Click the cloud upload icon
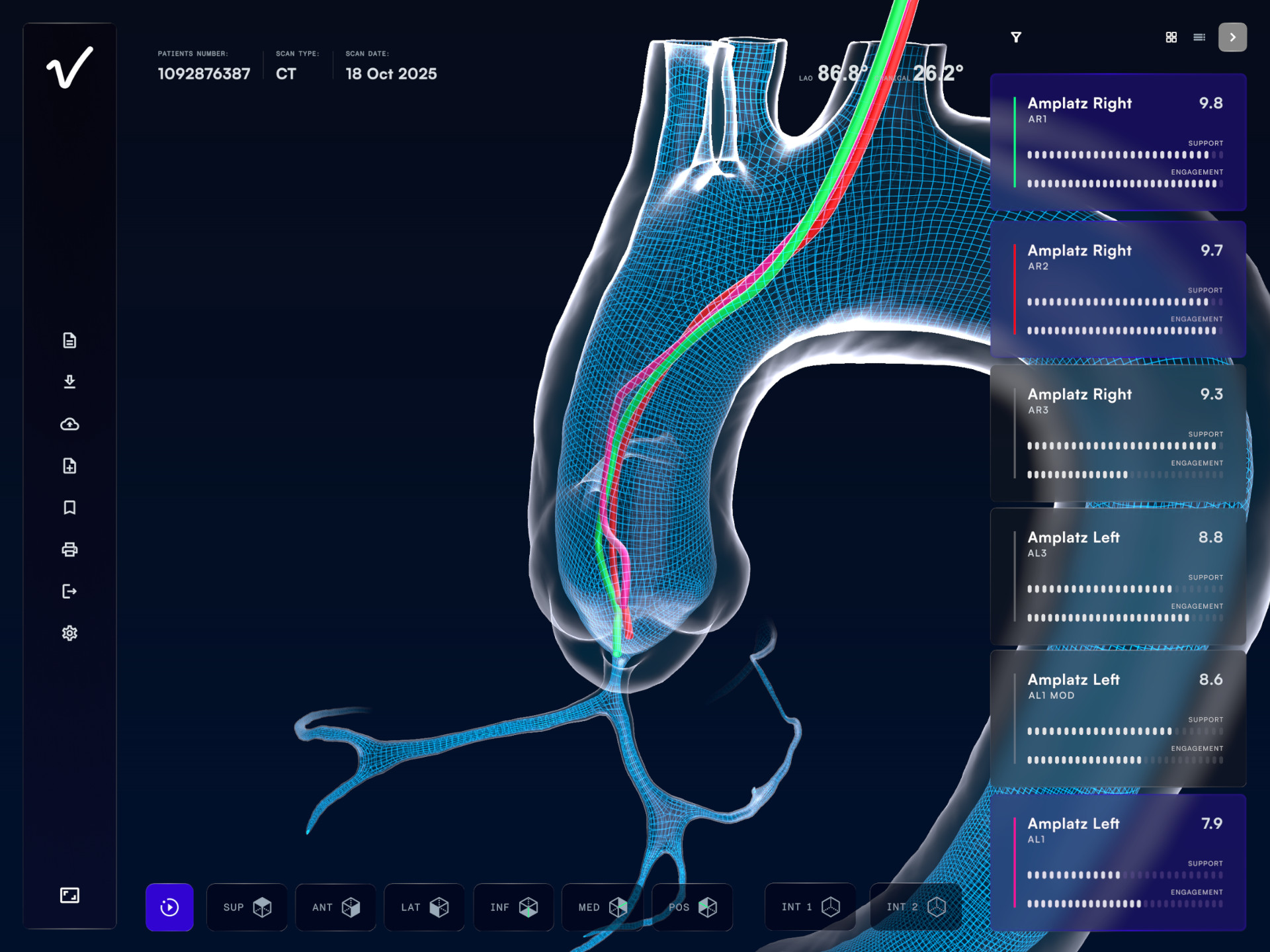This screenshot has width=1270, height=952. point(69,424)
